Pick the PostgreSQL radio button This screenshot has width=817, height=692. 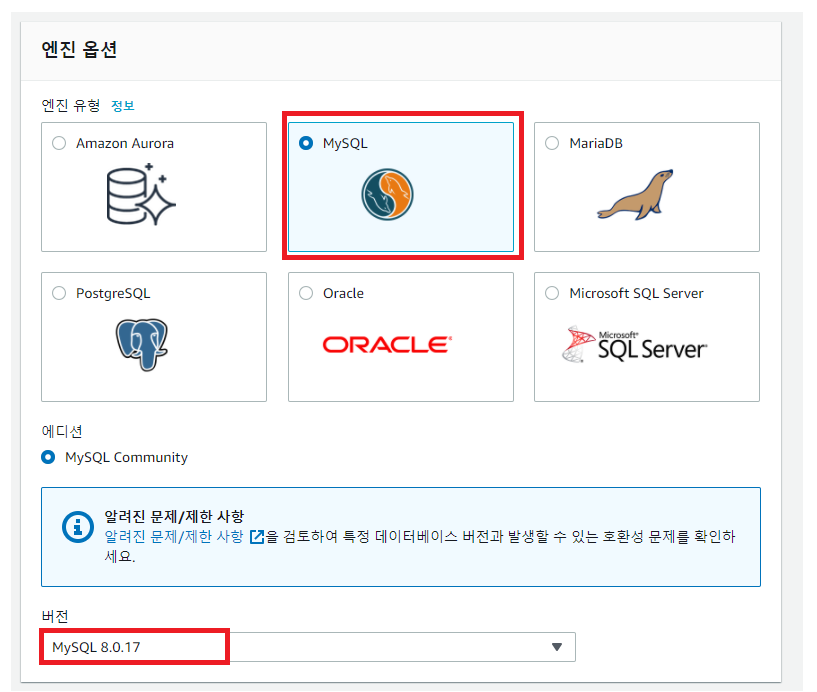59,293
